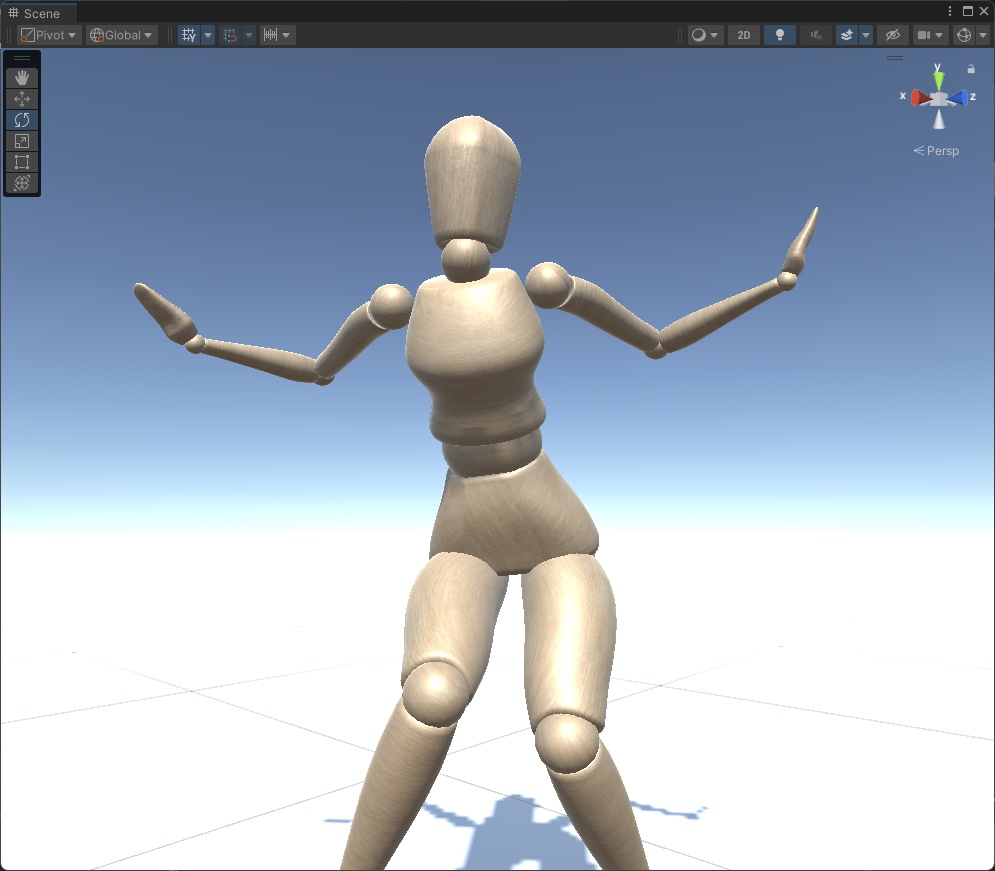
Task: Toggle scene lighting
Action: pyautogui.click(x=780, y=35)
